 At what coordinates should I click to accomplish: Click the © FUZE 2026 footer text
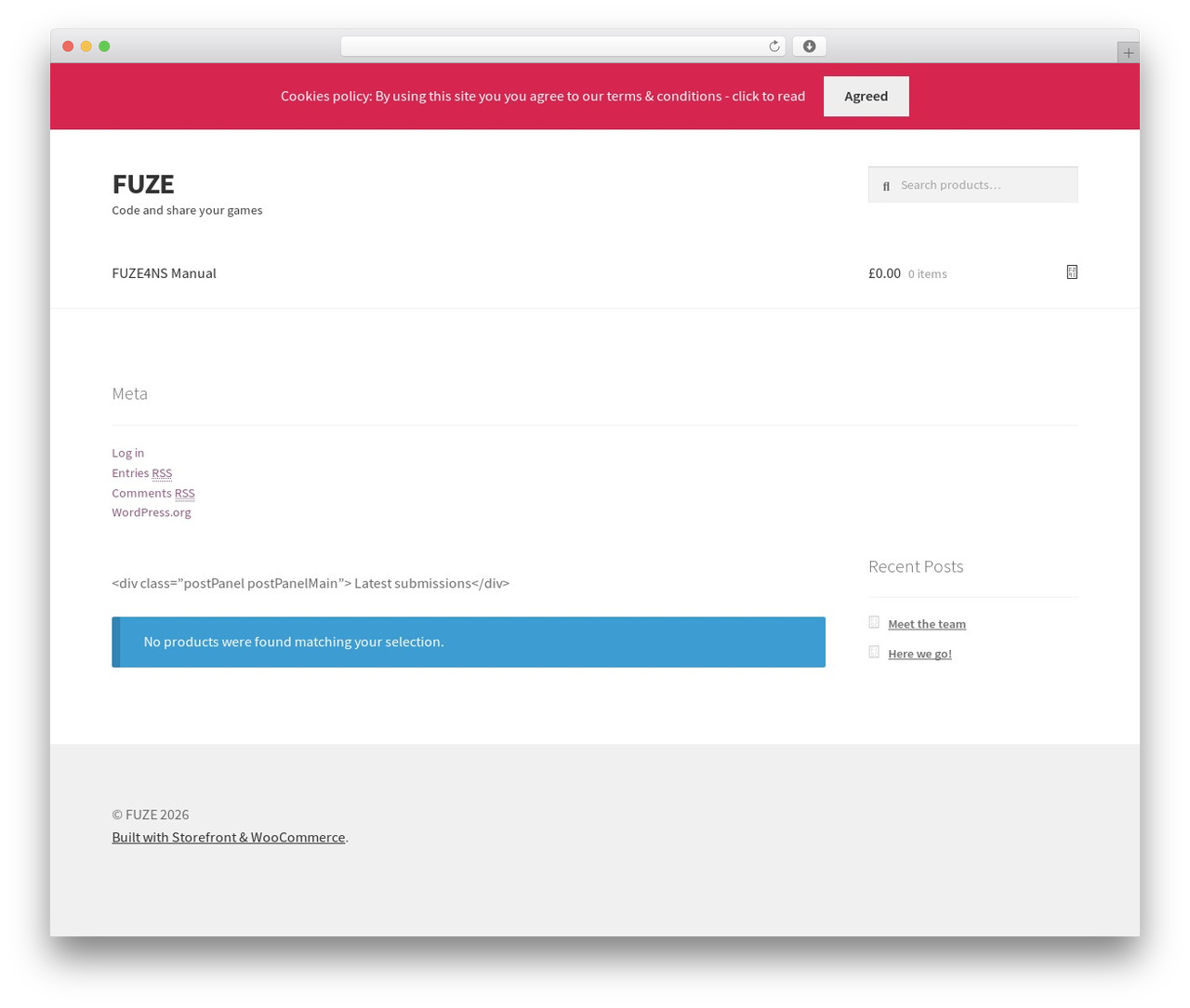151,815
